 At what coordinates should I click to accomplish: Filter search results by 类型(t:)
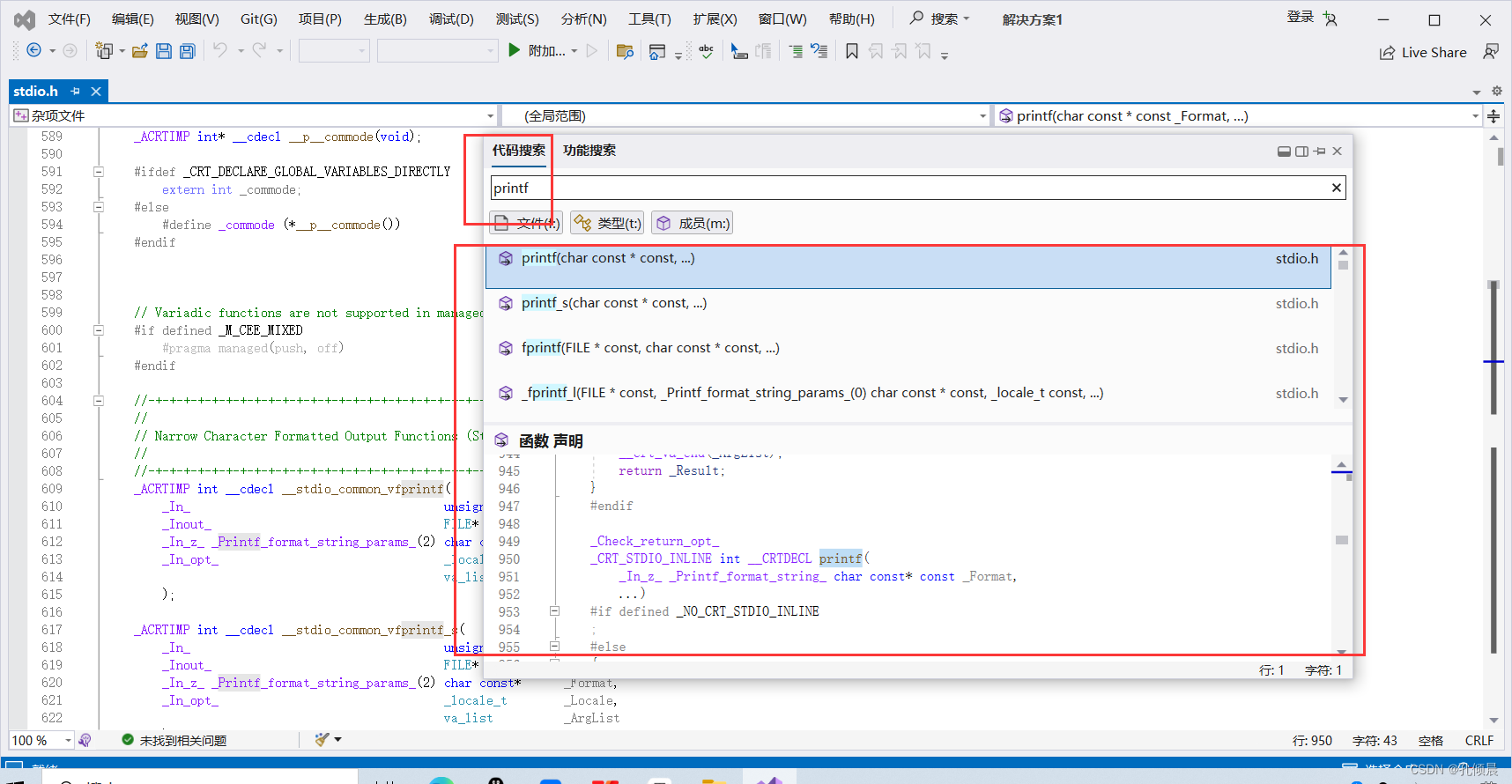pos(607,223)
